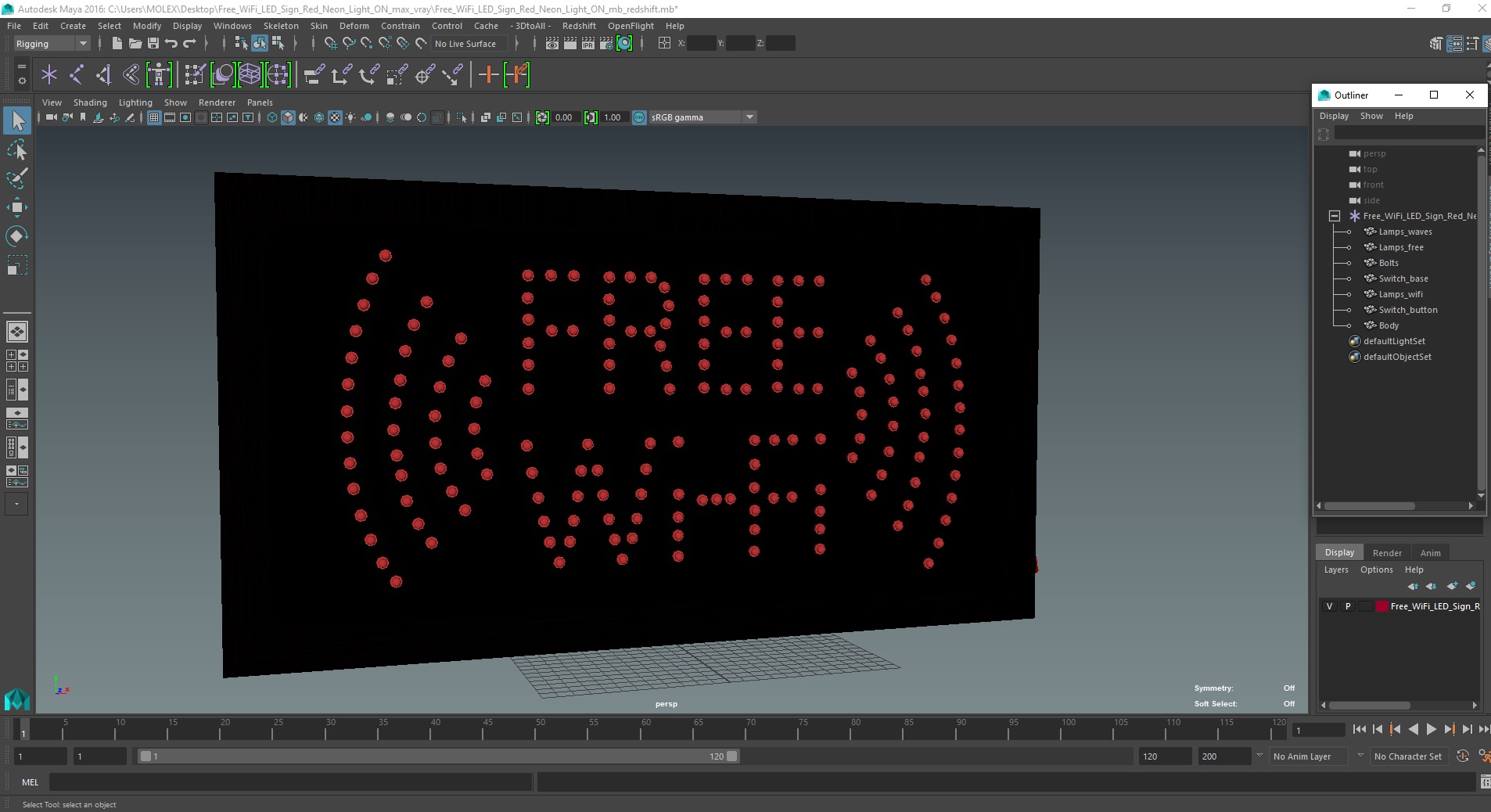1491x812 pixels.
Task: Open the Deform menu
Action: pos(354,26)
